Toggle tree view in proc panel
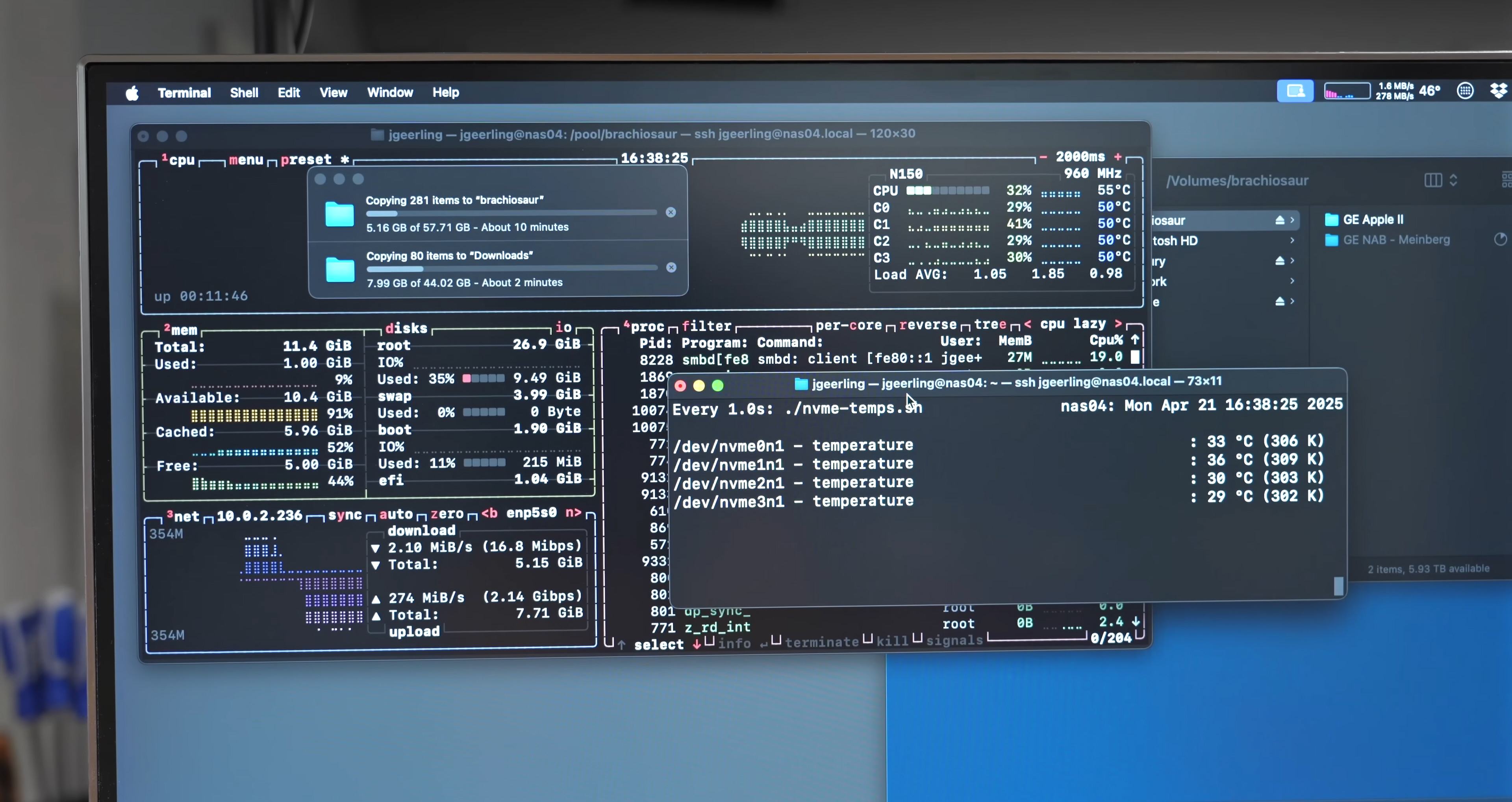The image size is (1512, 802). pos(989,324)
